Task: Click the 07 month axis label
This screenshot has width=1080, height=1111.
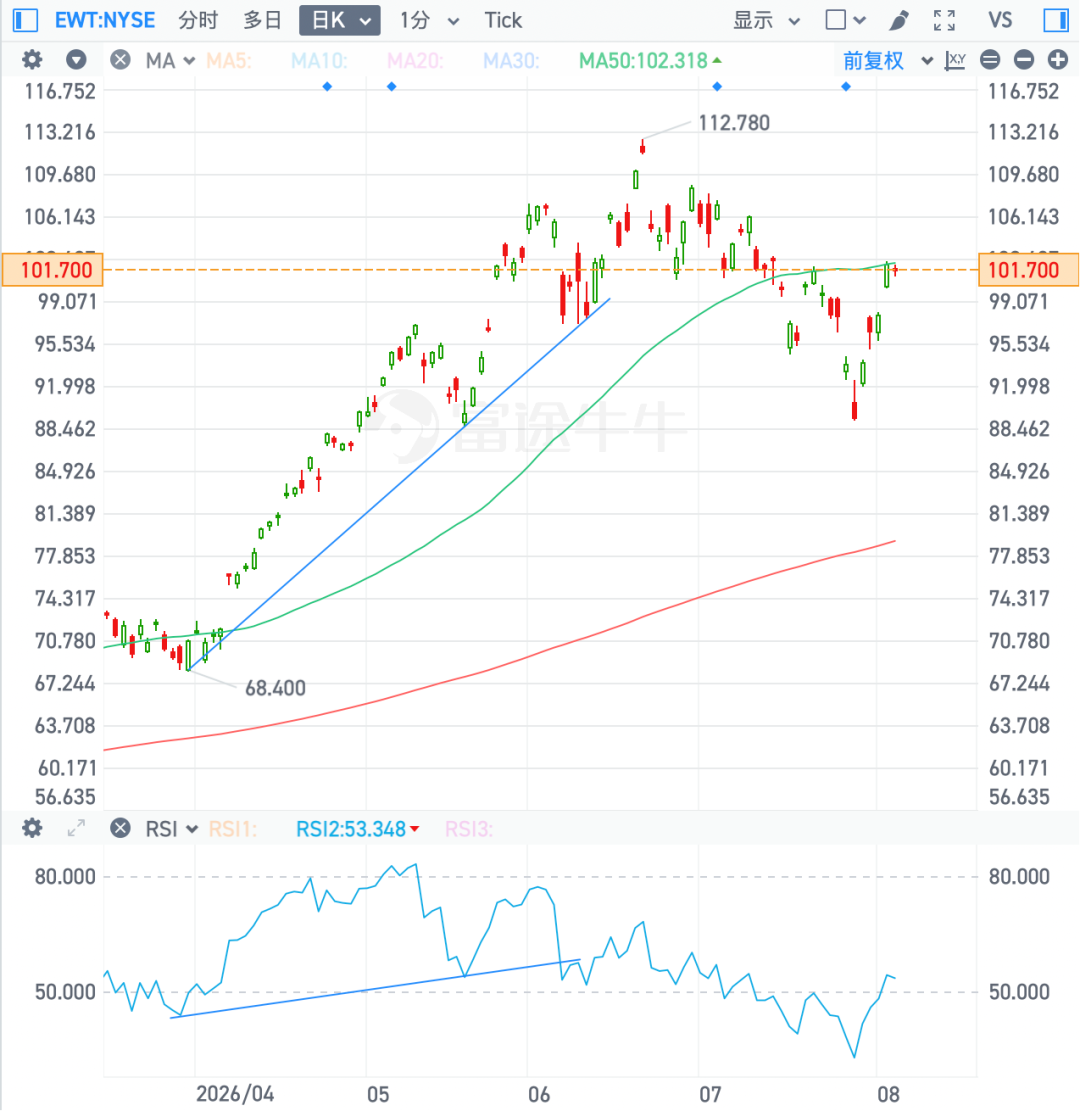Action: click(710, 1093)
